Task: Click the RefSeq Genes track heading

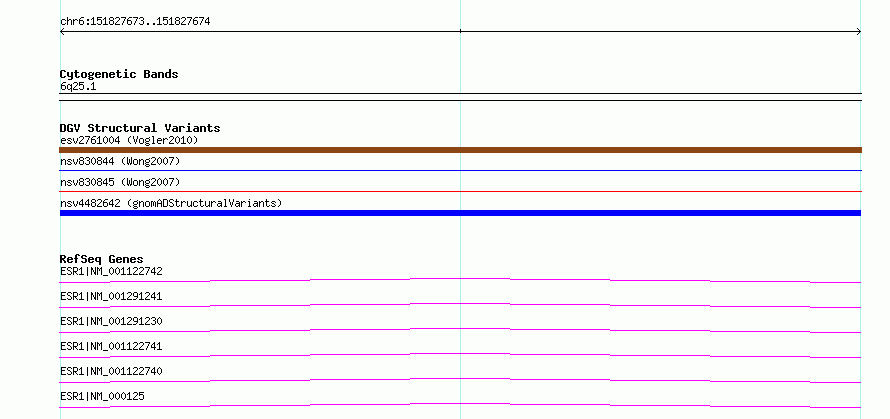Action: [x=102, y=259]
